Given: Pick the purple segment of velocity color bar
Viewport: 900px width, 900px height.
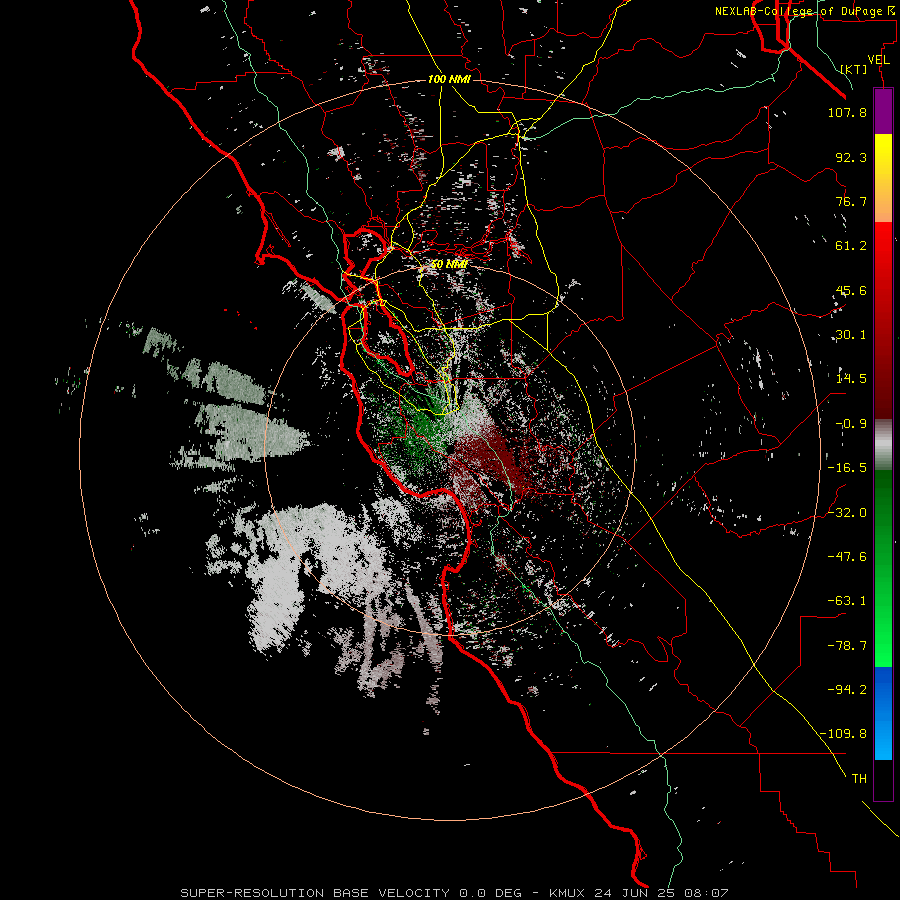Looking at the screenshot, I should tap(883, 112).
